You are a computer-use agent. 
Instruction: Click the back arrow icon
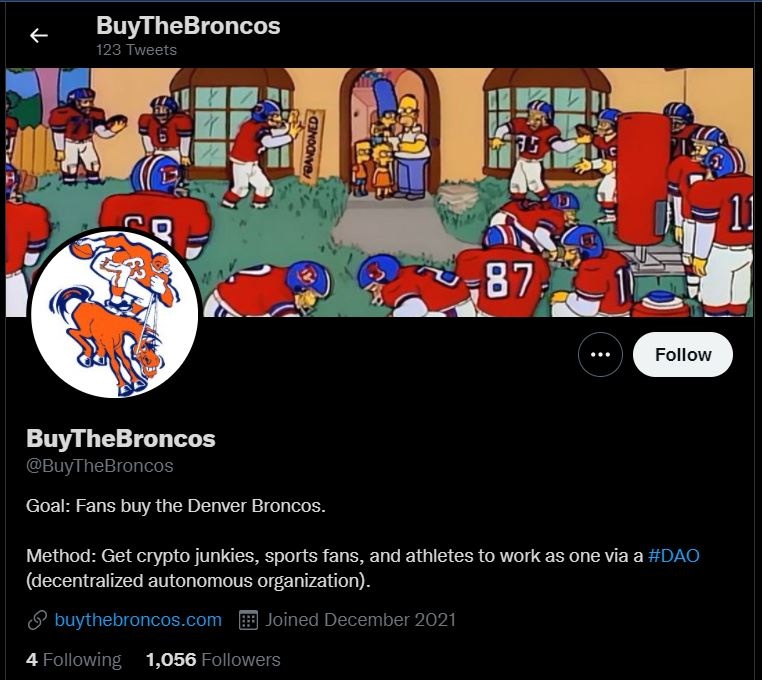(39, 36)
